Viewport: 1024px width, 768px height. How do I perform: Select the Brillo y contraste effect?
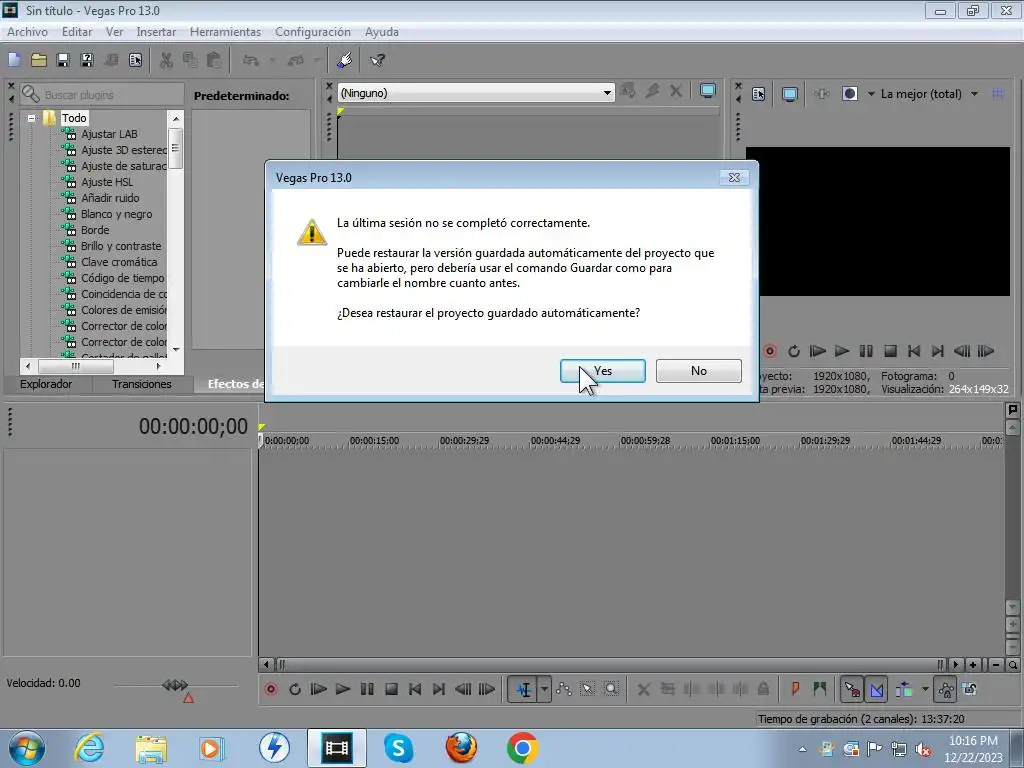[x=121, y=246]
